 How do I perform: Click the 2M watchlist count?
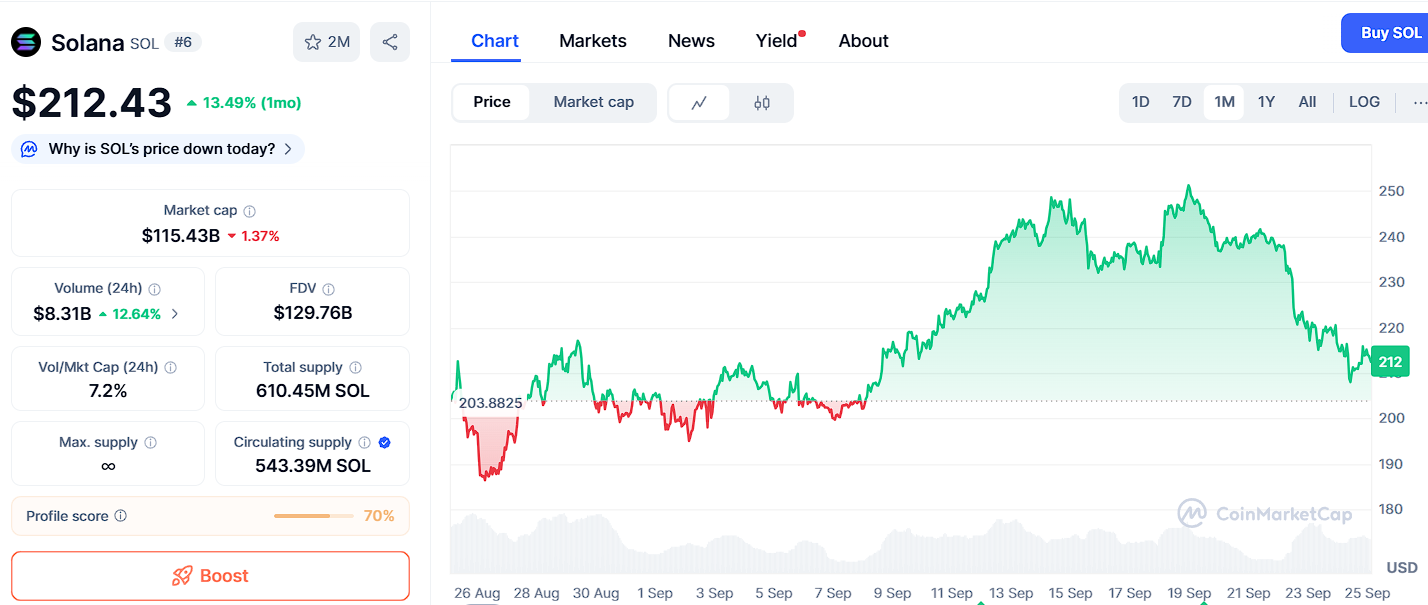pyautogui.click(x=339, y=42)
